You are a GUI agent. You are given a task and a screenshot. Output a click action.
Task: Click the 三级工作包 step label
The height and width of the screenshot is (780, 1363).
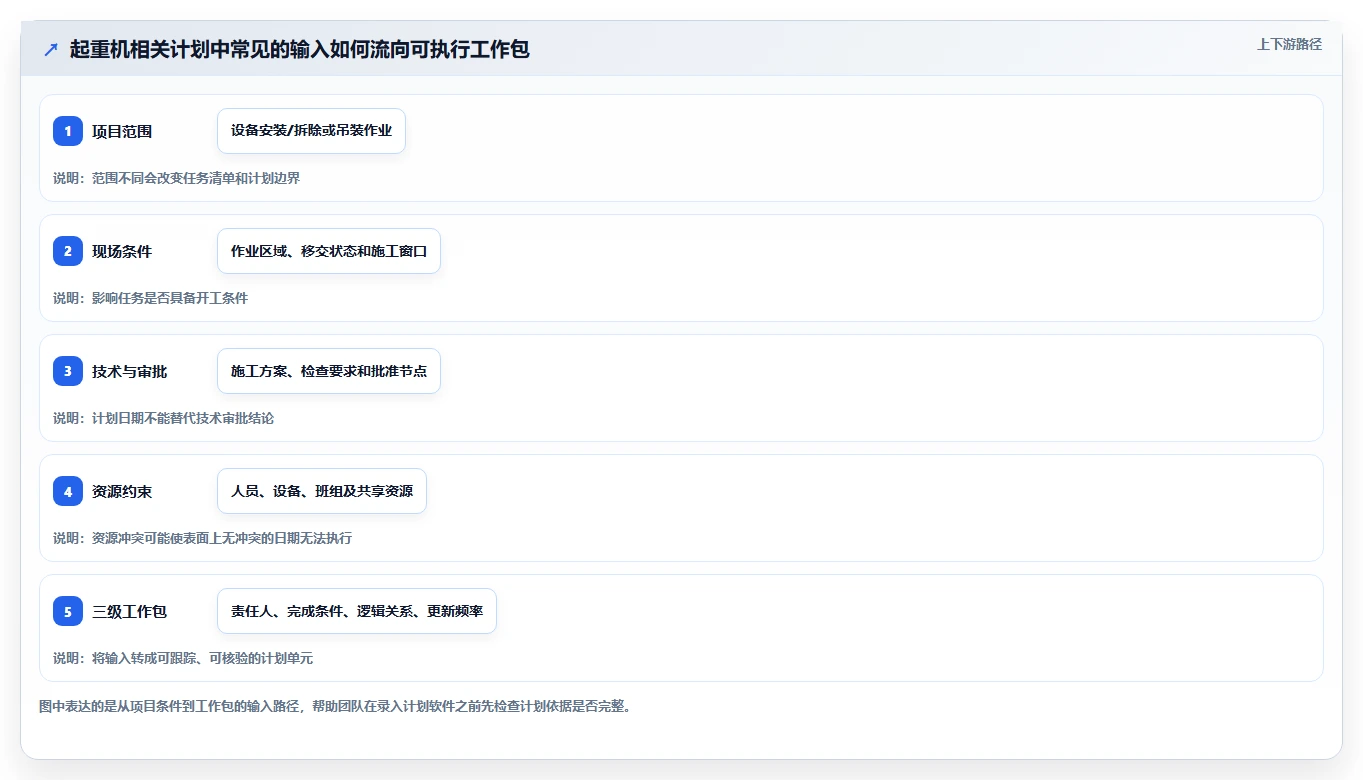130,611
